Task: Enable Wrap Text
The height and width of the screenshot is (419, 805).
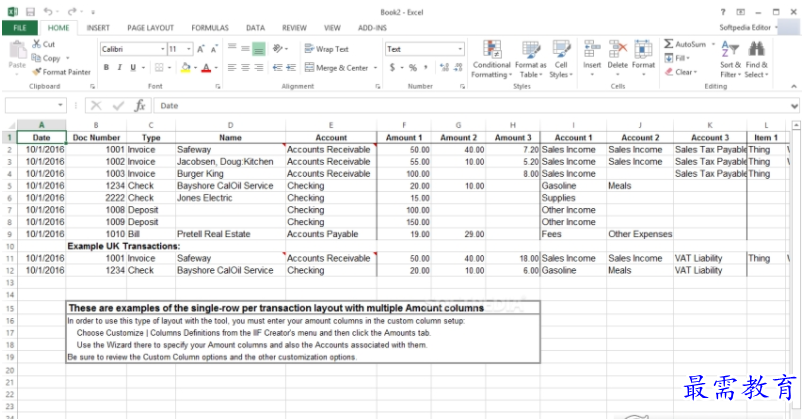Action: click(x=327, y=49)
